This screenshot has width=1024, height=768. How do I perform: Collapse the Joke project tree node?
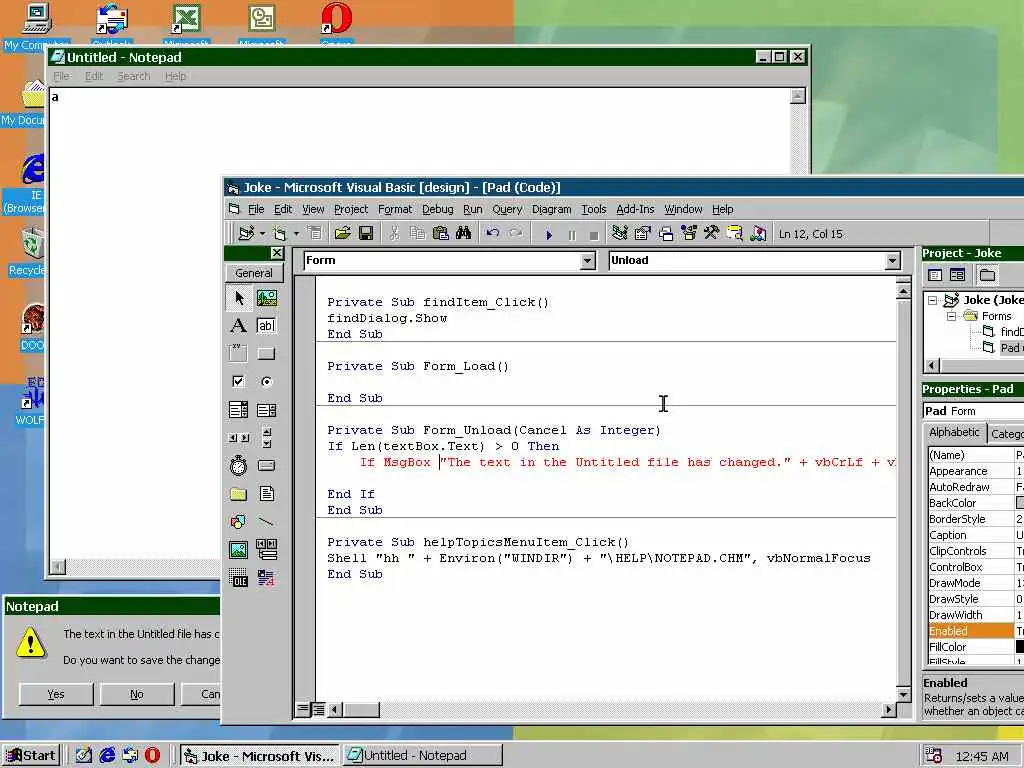[933, 300]
